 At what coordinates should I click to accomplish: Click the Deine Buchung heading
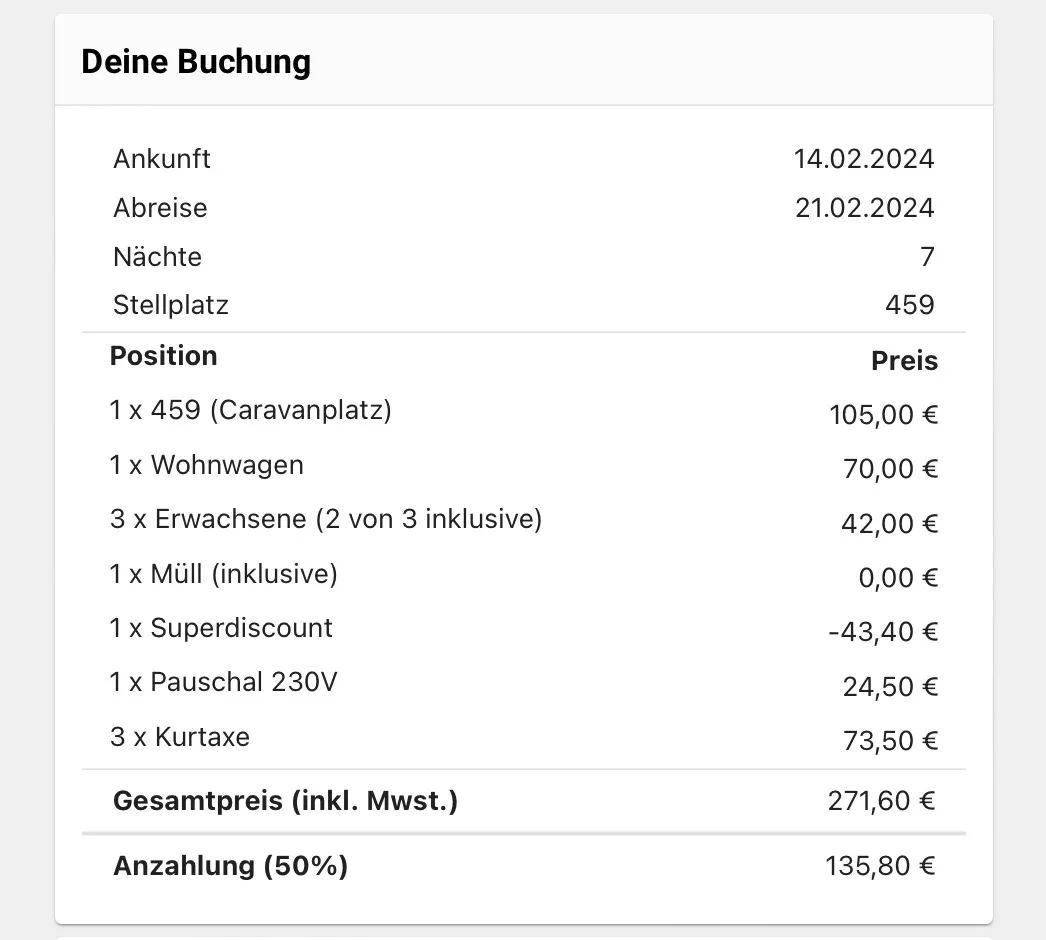(195, 62)
